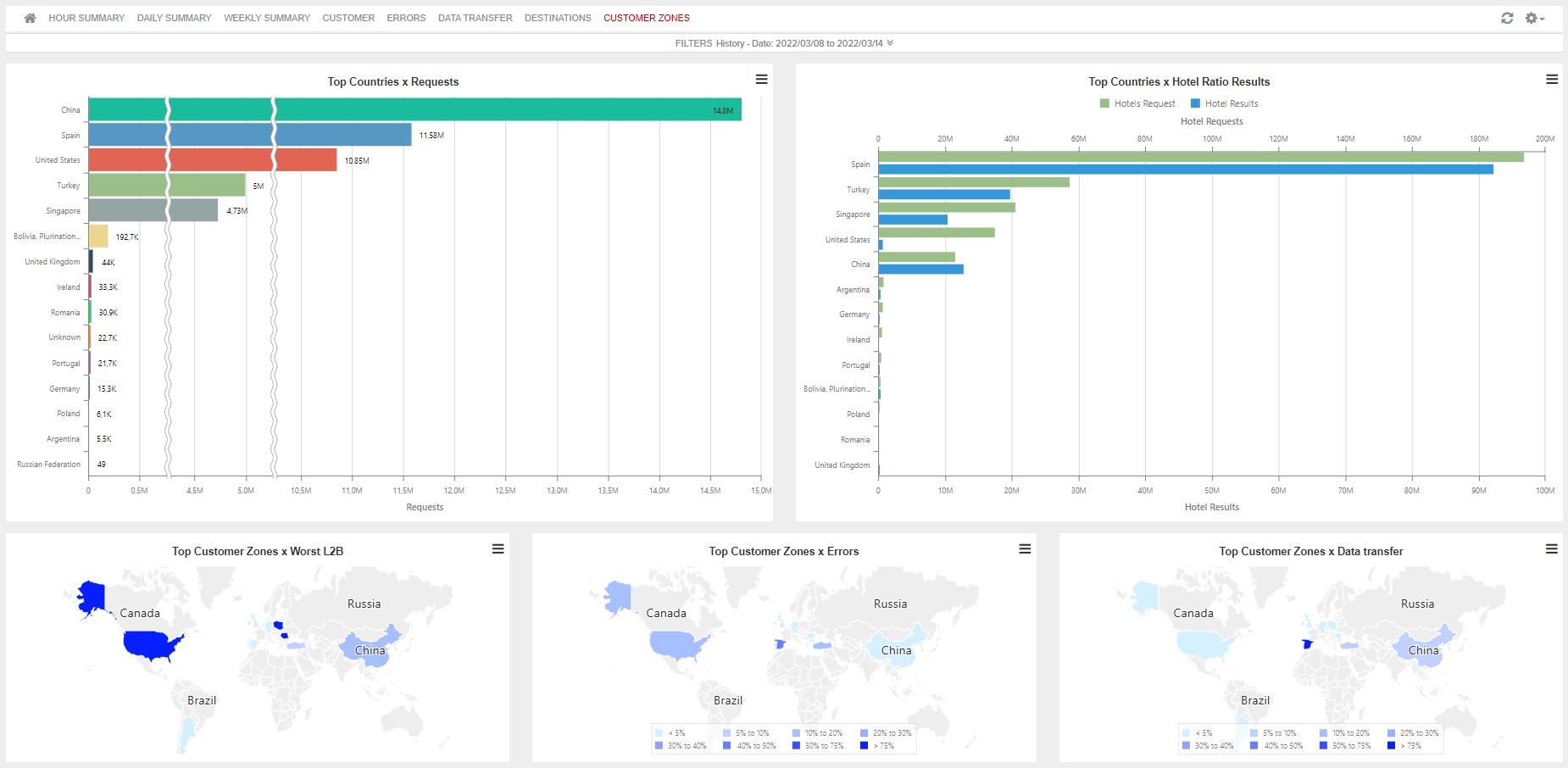1568x768 pixels.
Task: Open the Worst L2B map chart menu
Action: 498,549
